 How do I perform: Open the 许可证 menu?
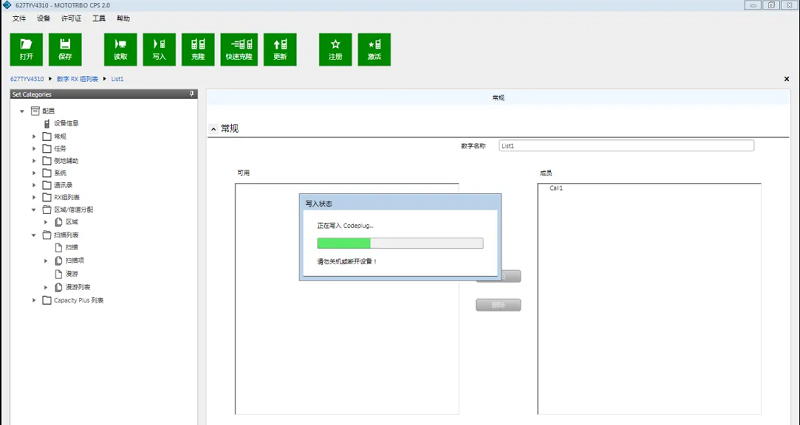click(x=71, y=18)
